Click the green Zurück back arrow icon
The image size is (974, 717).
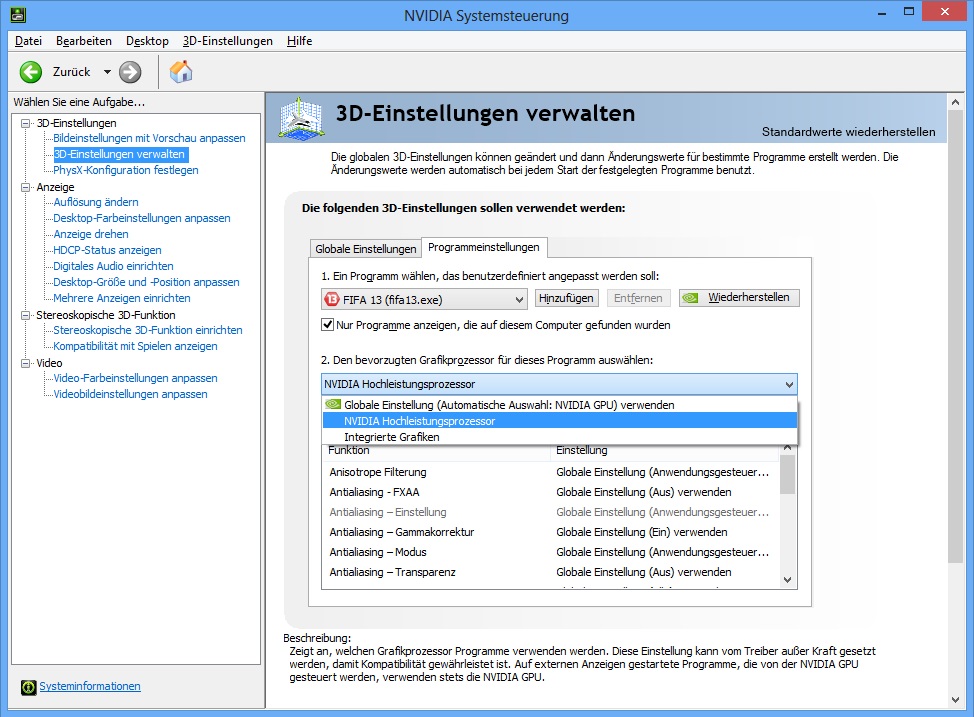coord(30,72)
